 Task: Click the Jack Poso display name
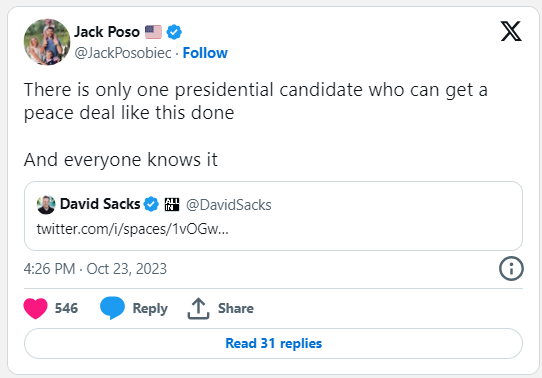pos(107,32)
